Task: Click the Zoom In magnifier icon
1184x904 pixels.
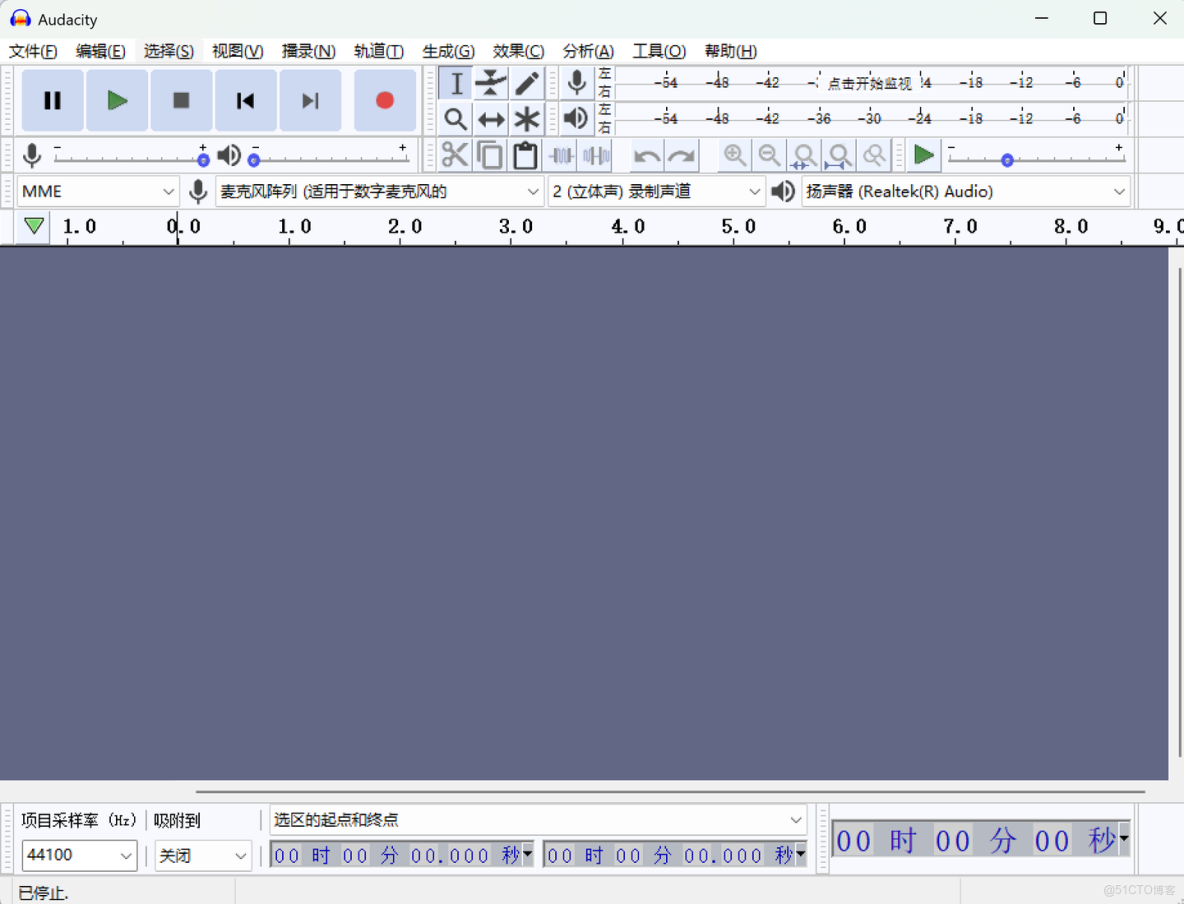Action: [735, 155]
